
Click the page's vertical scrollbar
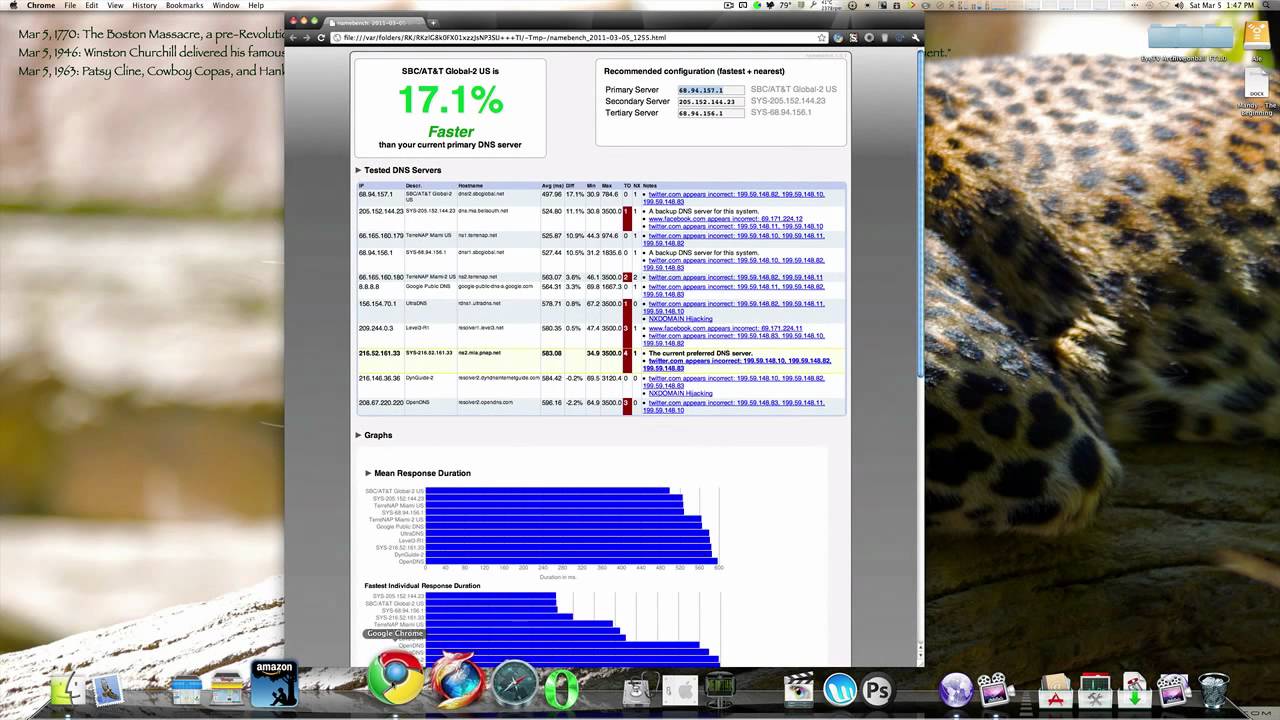point(921,215)
